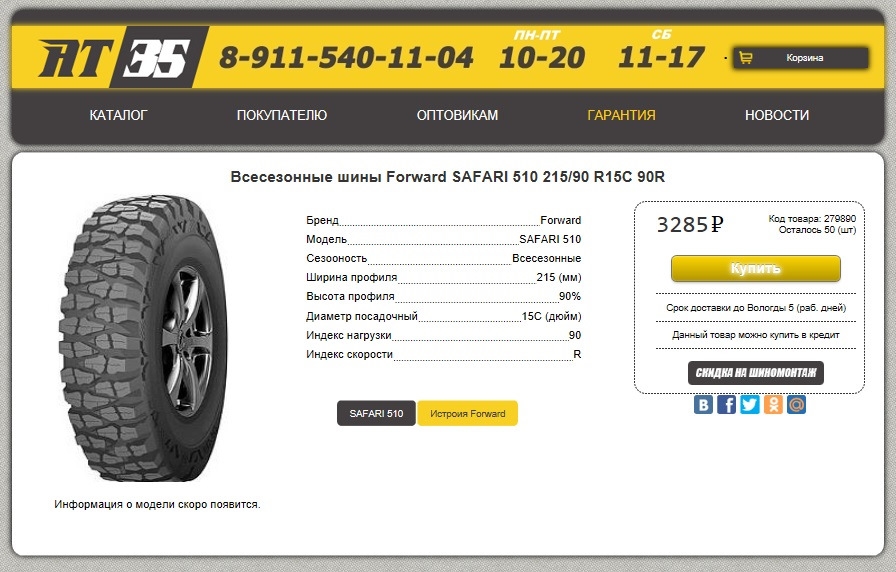
Task: Open the Гарантия page
Action: pyautogui.click(x=621, y=115)
